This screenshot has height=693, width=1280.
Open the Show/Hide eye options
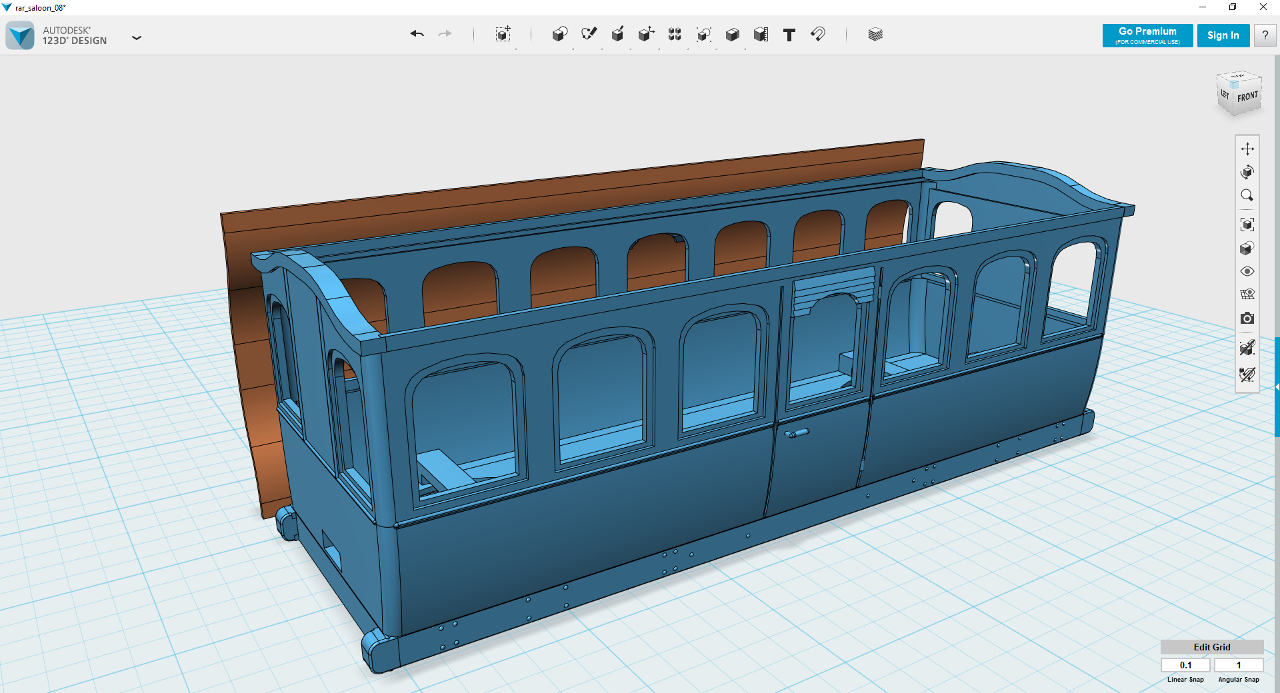point(1247,271)
